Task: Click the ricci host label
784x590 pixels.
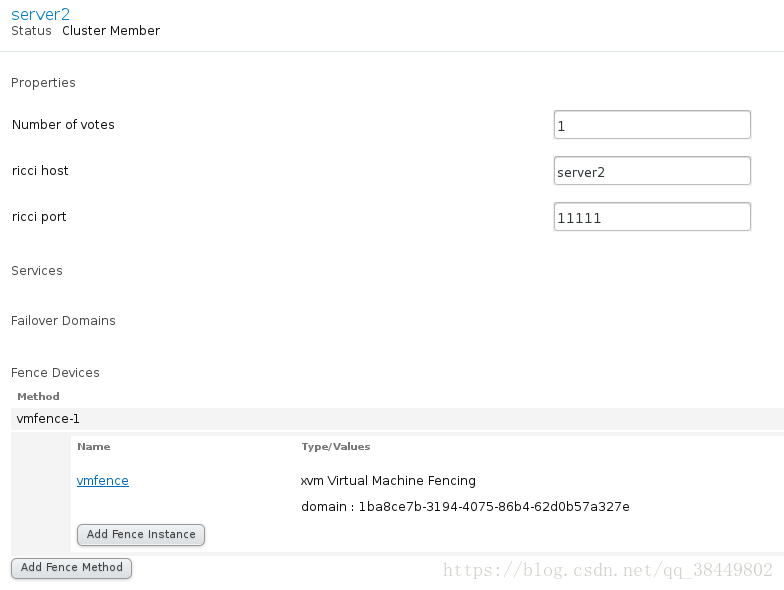Action: (40, 170)
